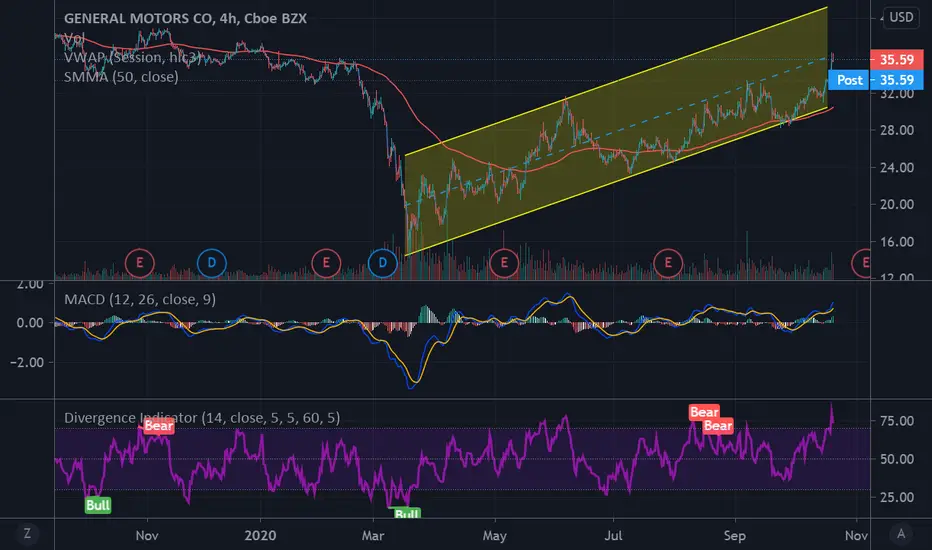Click the -2.00 level on MACD scale

pos(27,362)
